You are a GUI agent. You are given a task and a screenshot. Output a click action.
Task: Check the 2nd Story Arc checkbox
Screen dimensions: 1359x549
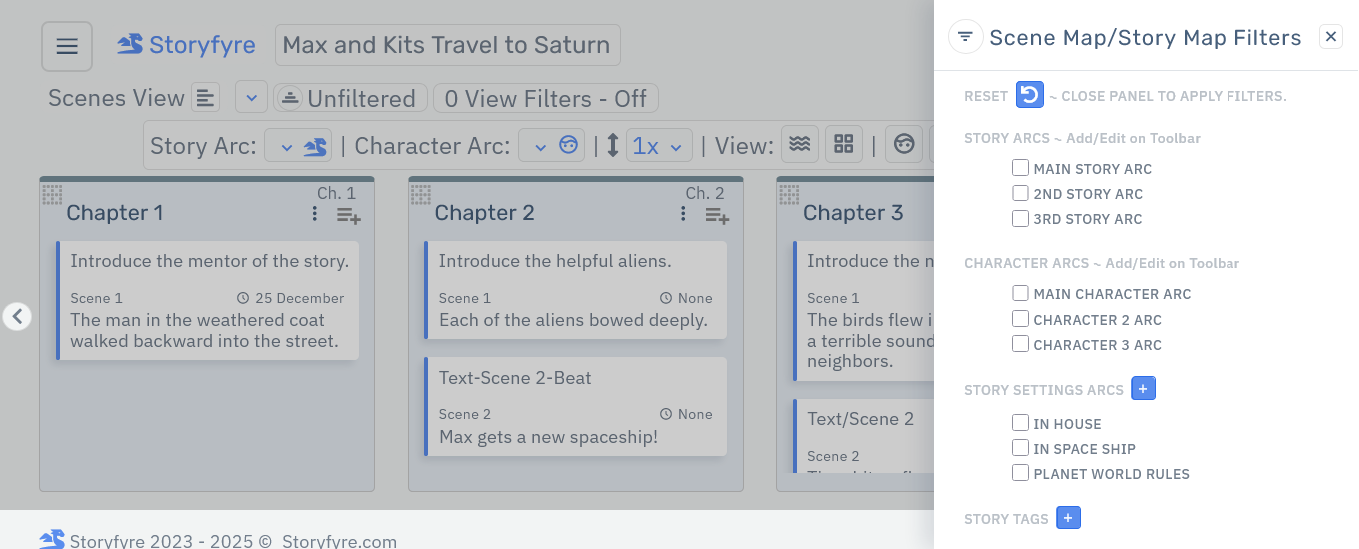pos(1020,193)
